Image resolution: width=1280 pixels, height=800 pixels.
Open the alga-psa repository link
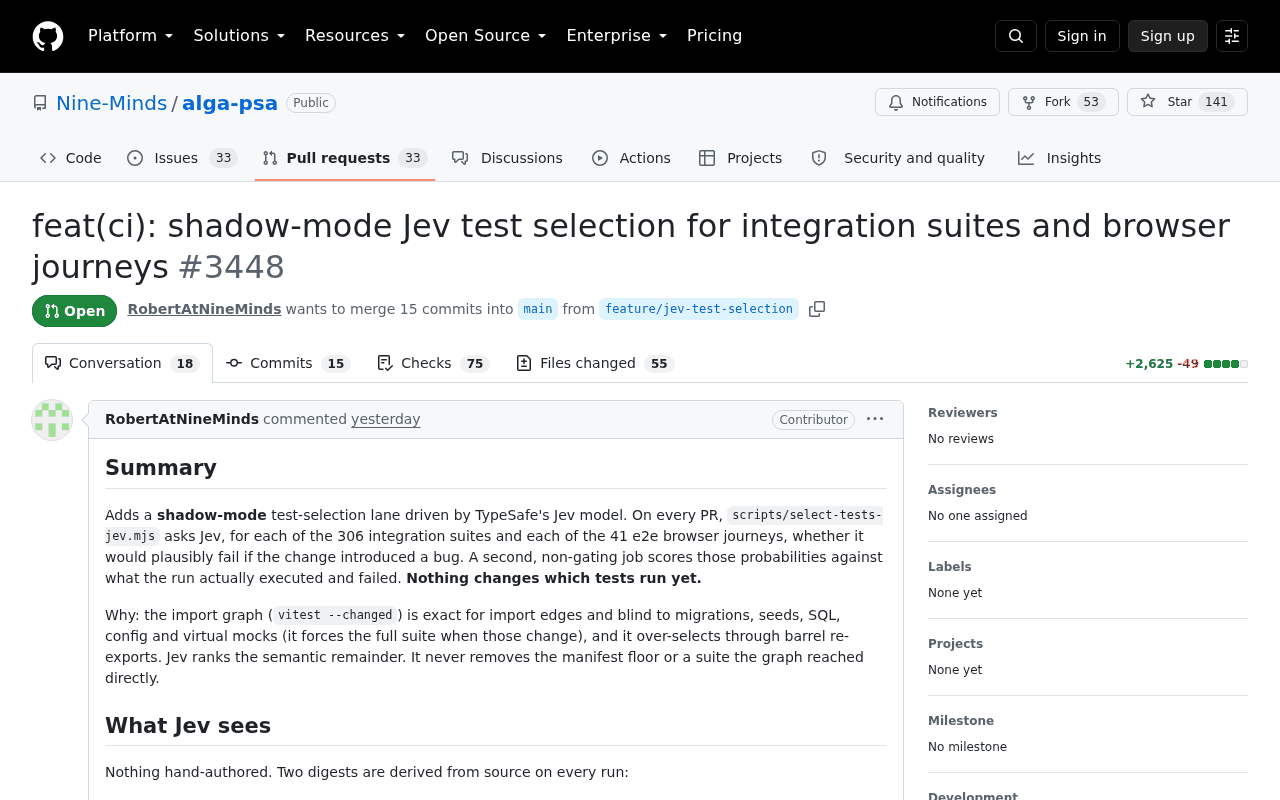(230, 103)
